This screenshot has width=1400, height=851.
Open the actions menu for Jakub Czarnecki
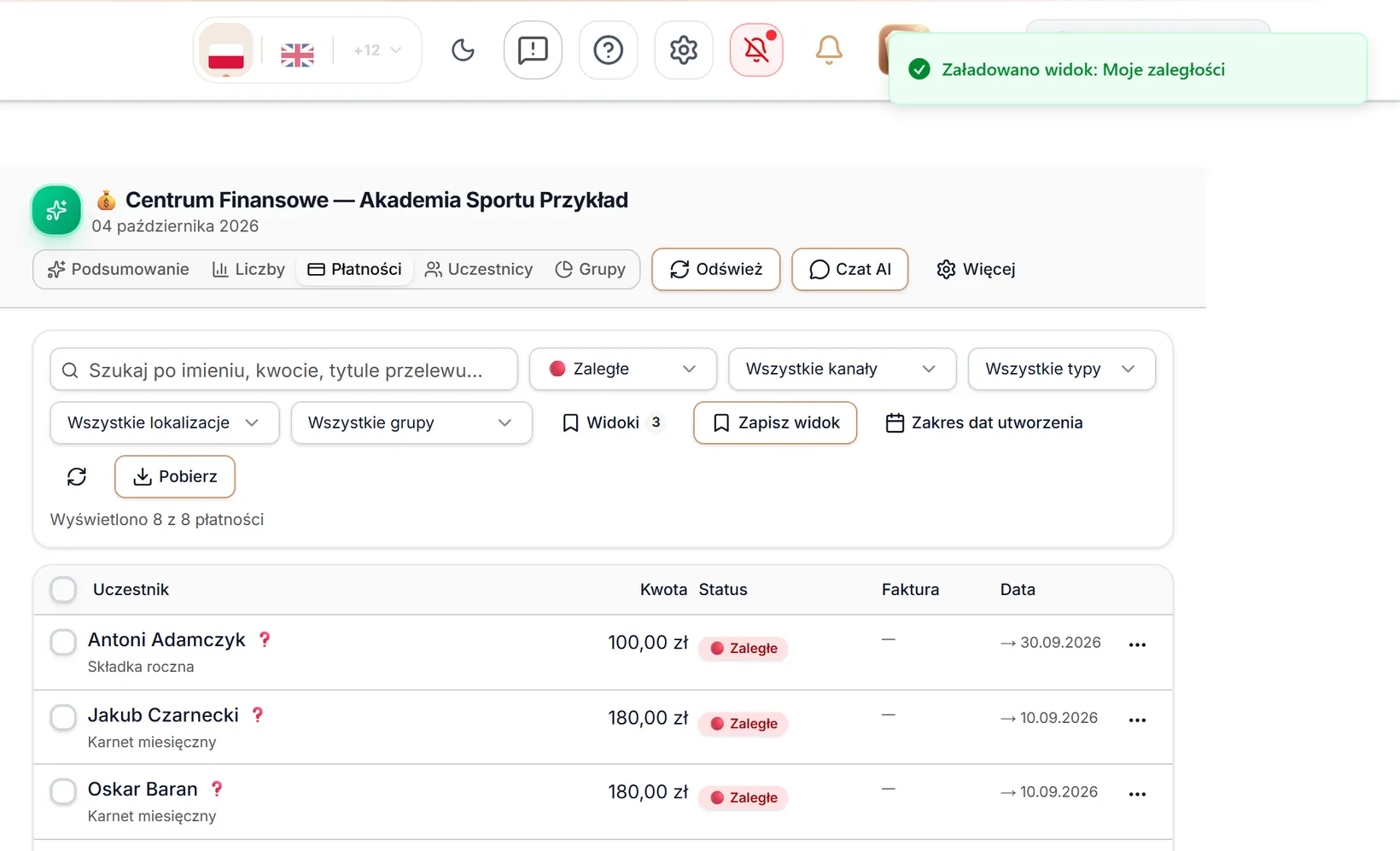pos(1137,720)
